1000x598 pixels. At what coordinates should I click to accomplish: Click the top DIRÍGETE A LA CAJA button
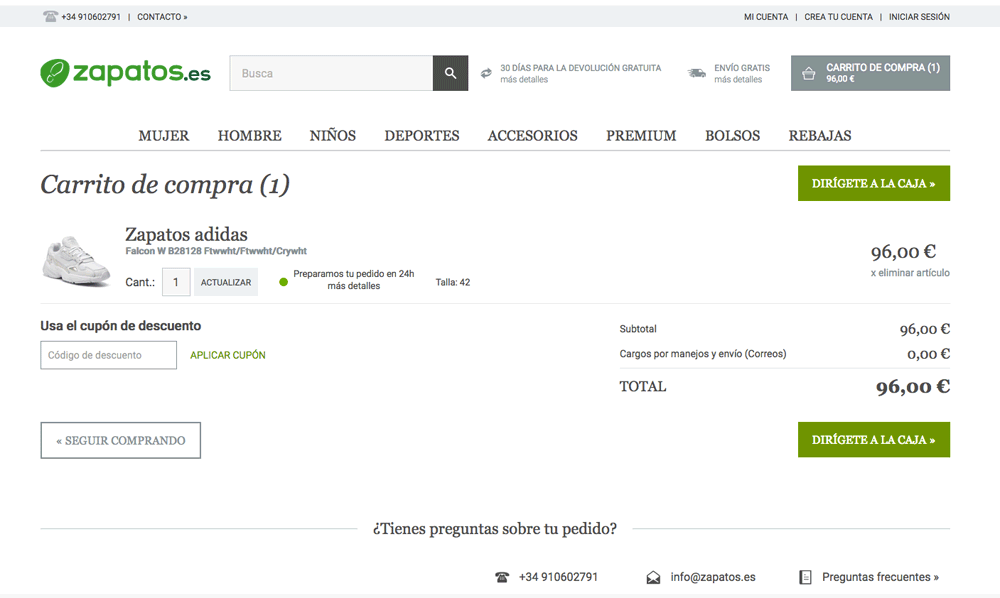tap(874, 183)
